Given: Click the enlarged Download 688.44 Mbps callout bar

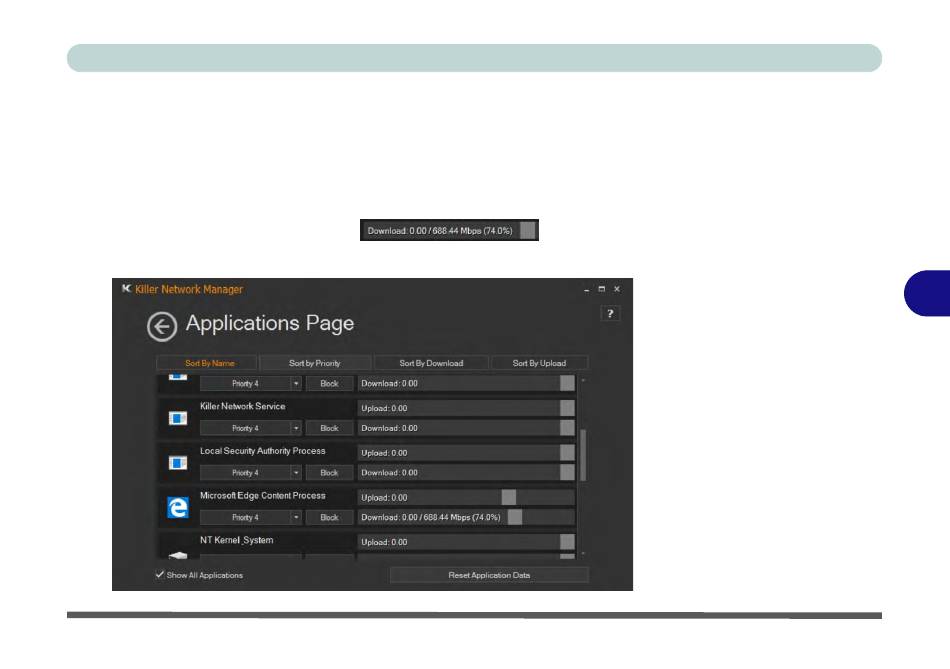Looking at the screenshot, I should [449, 230].
